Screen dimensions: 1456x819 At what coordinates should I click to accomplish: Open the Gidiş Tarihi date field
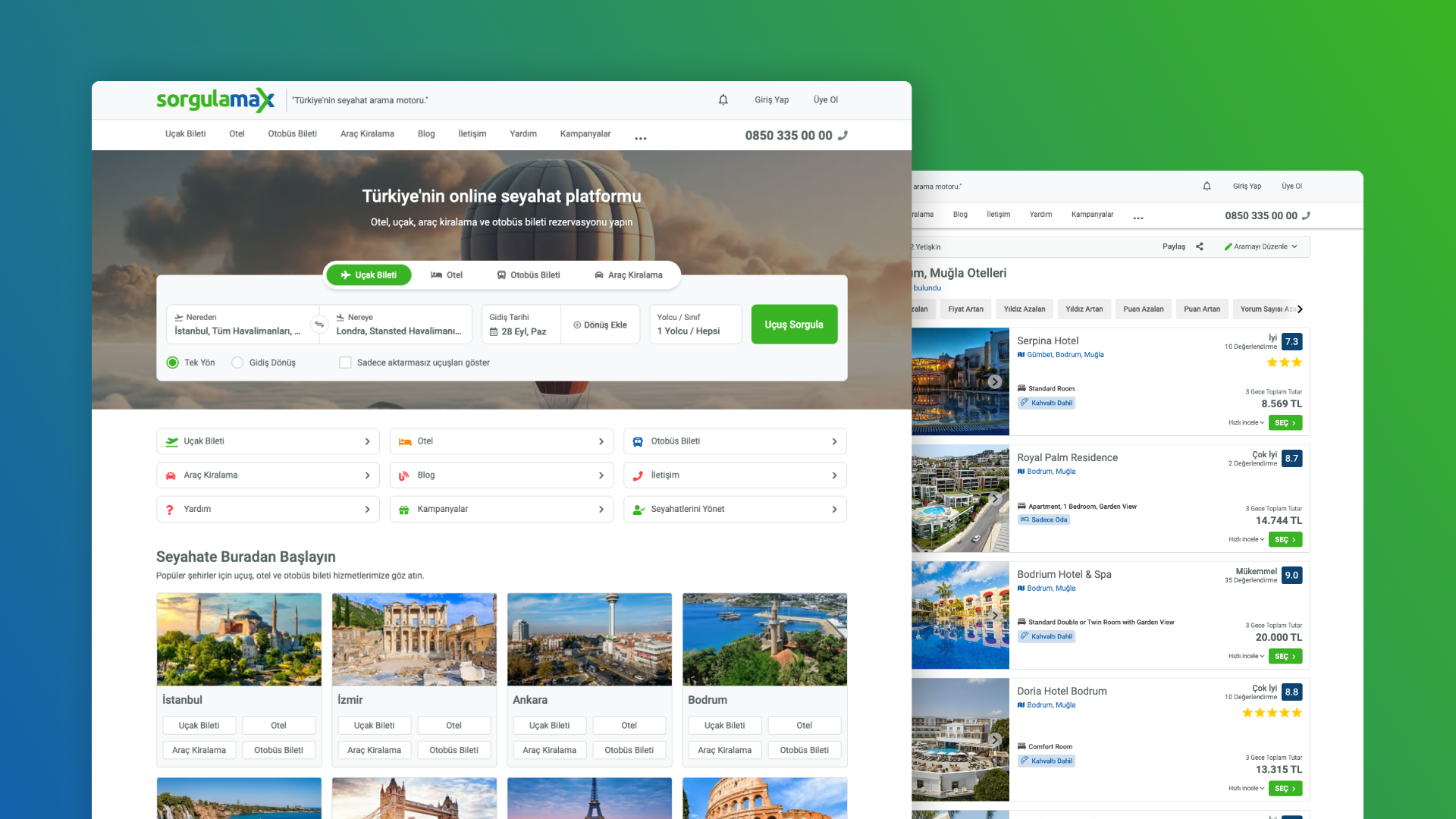click(x=520, y=325)
